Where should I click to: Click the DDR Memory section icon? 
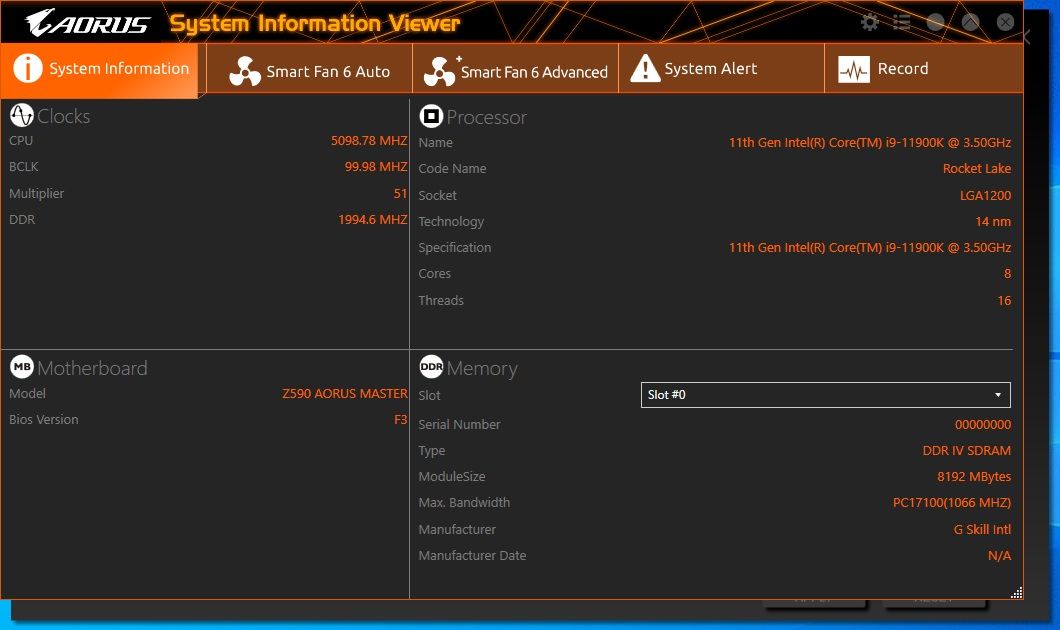pyautogui.click(x=431, y=367)
